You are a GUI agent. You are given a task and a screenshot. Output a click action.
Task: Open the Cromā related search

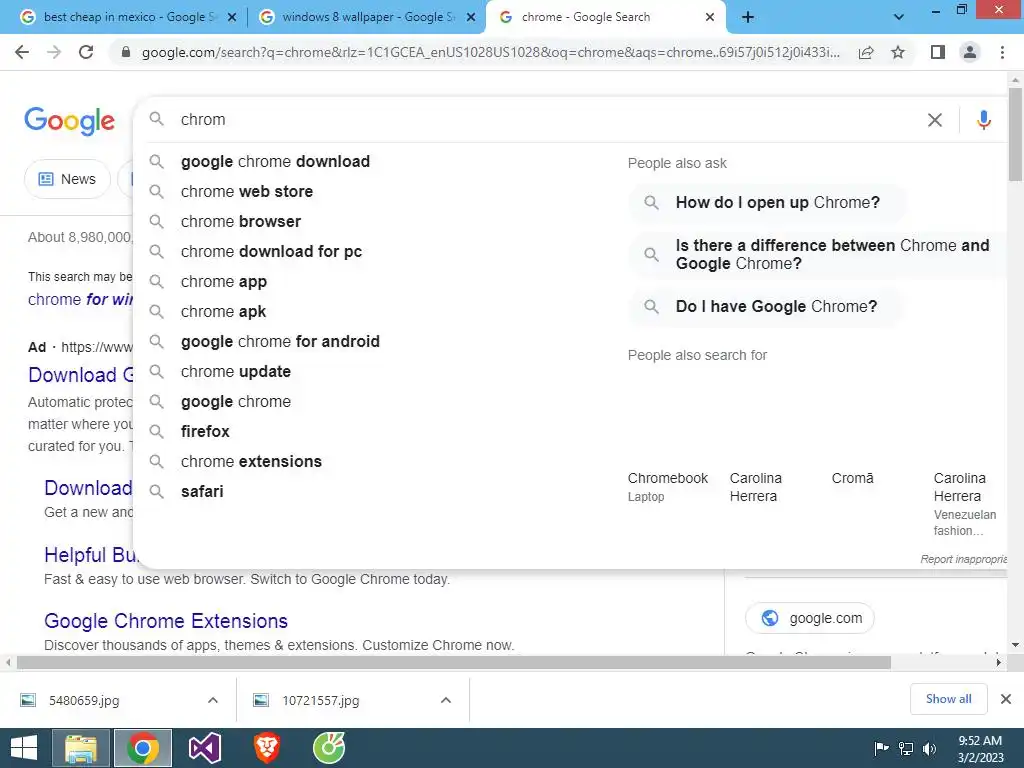(852, 478)
